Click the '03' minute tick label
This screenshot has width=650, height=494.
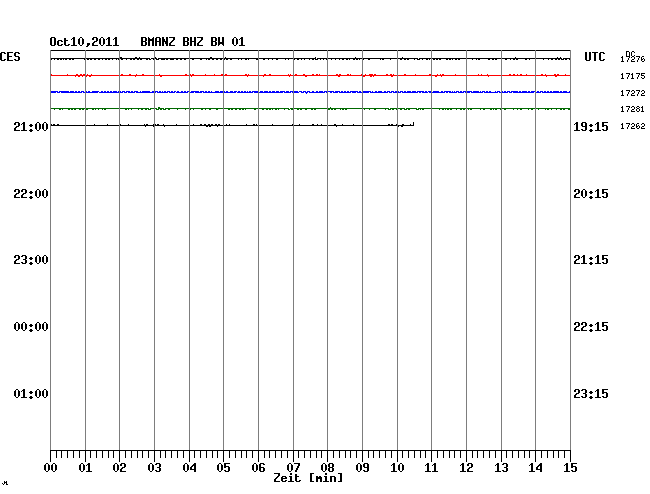(155, 468)
